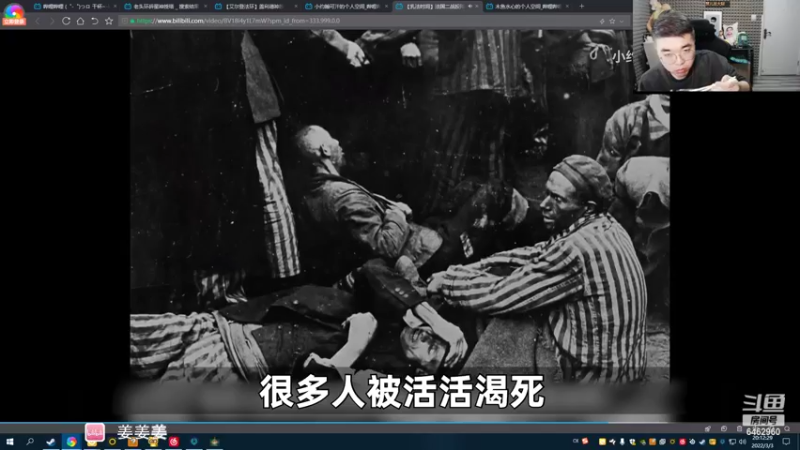Viewport: 800px width, 450px height.
Task: Click the magnifier zoom icon in status bar
Action: click(x=787, y=429)
